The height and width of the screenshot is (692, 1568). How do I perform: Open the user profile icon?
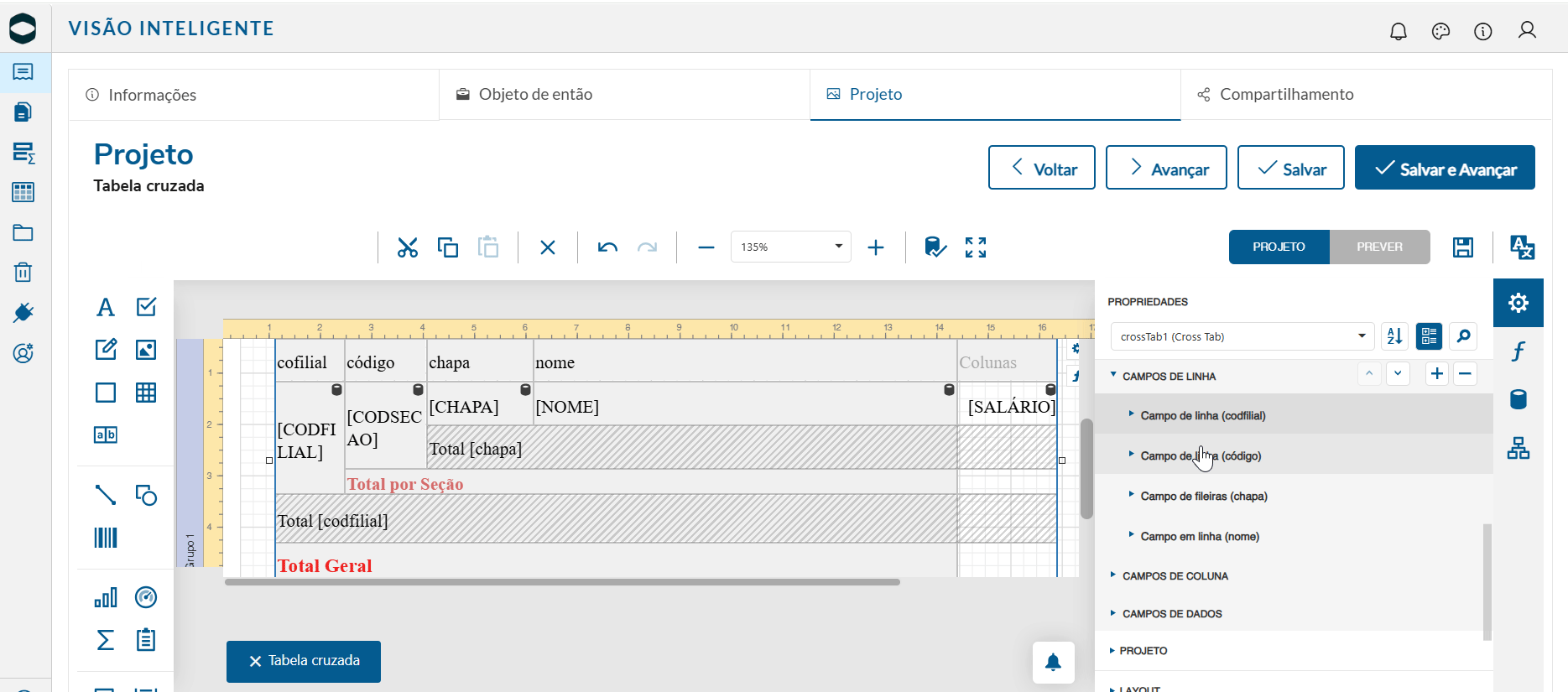click(x=1528, y=30)
